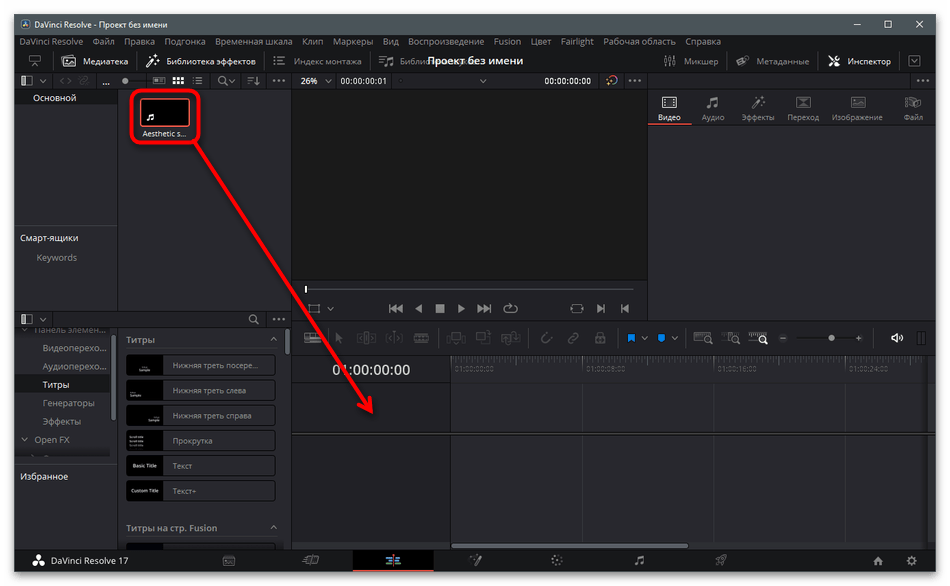The image size is (950, 586).
Task: Click the overwrite clip icon
Action: pos(483,338)
